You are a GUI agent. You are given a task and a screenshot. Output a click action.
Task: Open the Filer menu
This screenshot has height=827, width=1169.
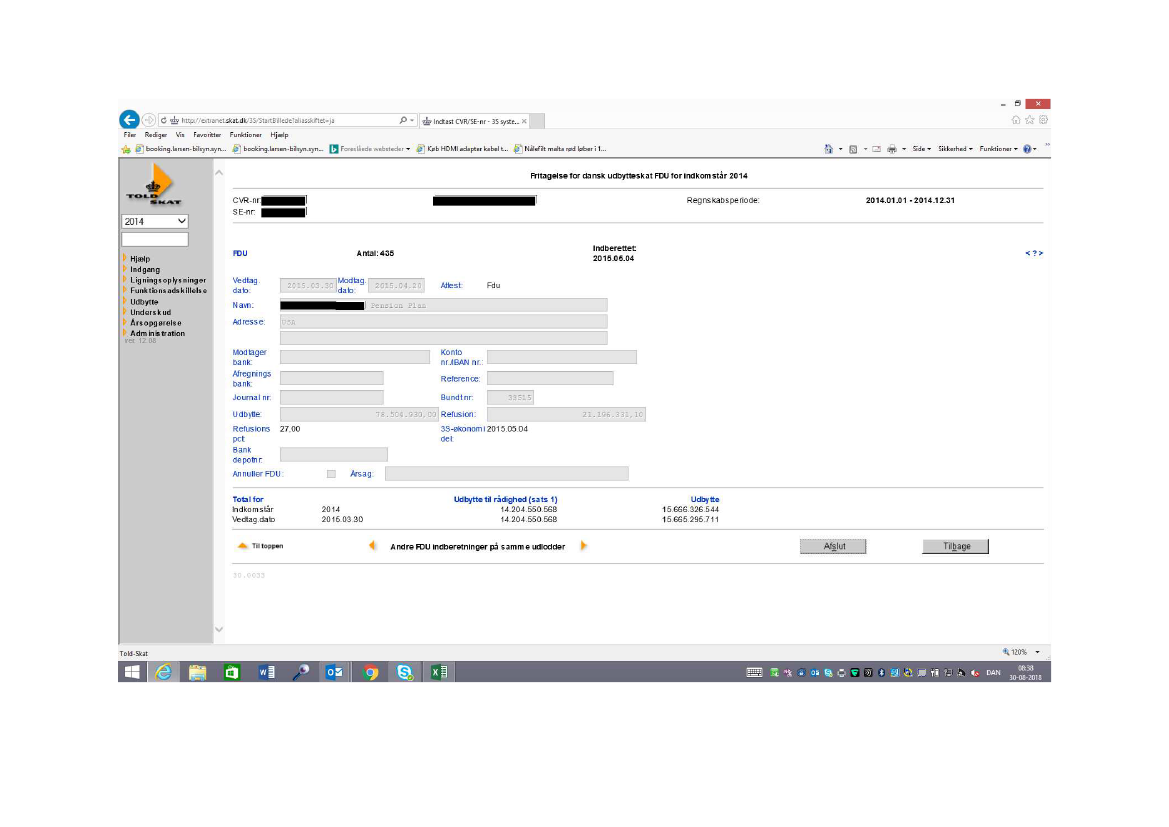coord(130,135)
